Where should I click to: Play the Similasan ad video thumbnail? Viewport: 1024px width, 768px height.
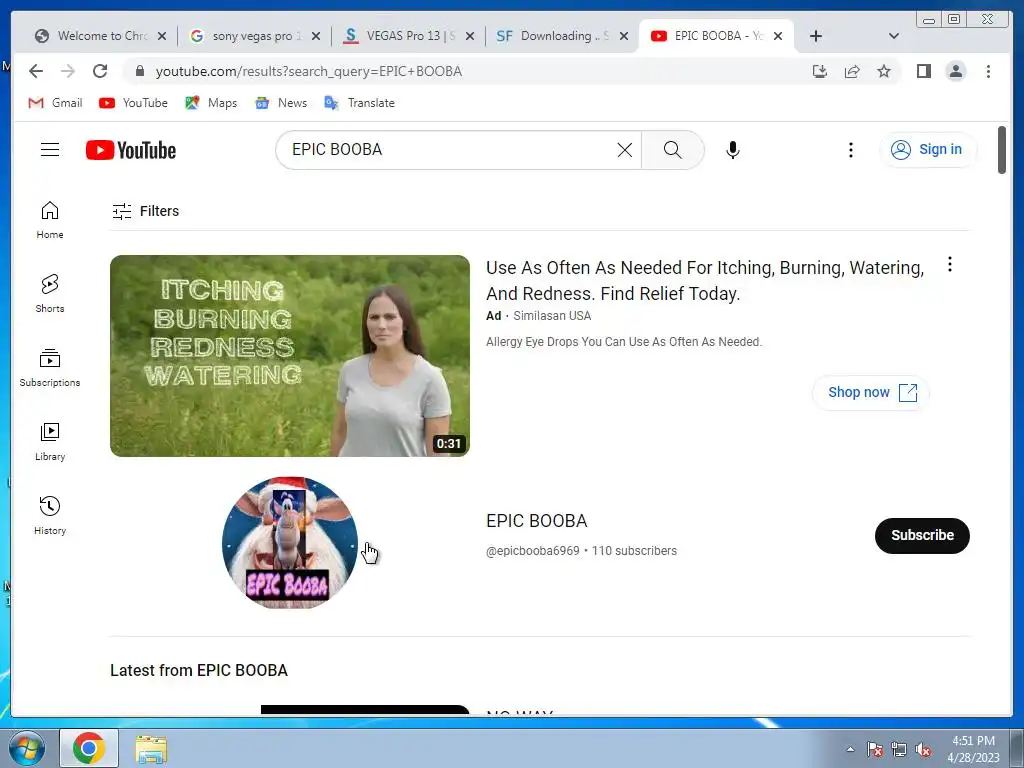290,356
